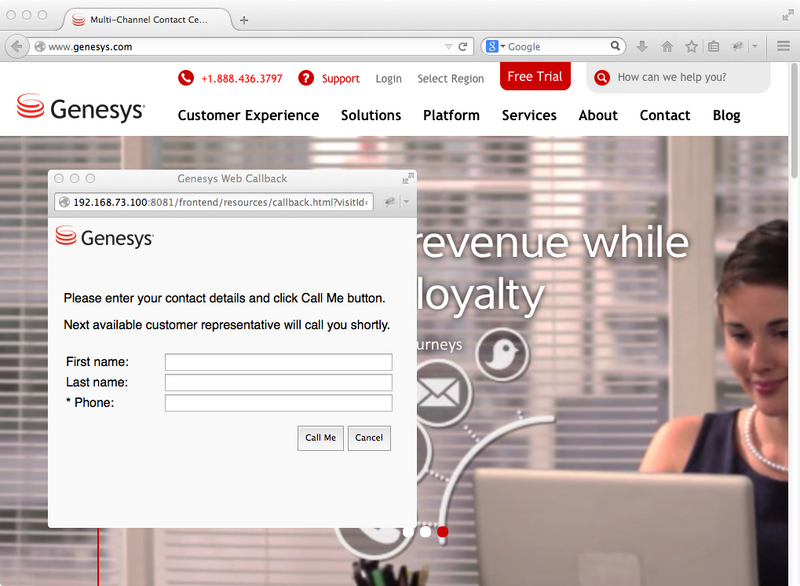Click the bird icon circle on the page
The height and width of the screenshot is (586, 800).
[x=501, y=354]
